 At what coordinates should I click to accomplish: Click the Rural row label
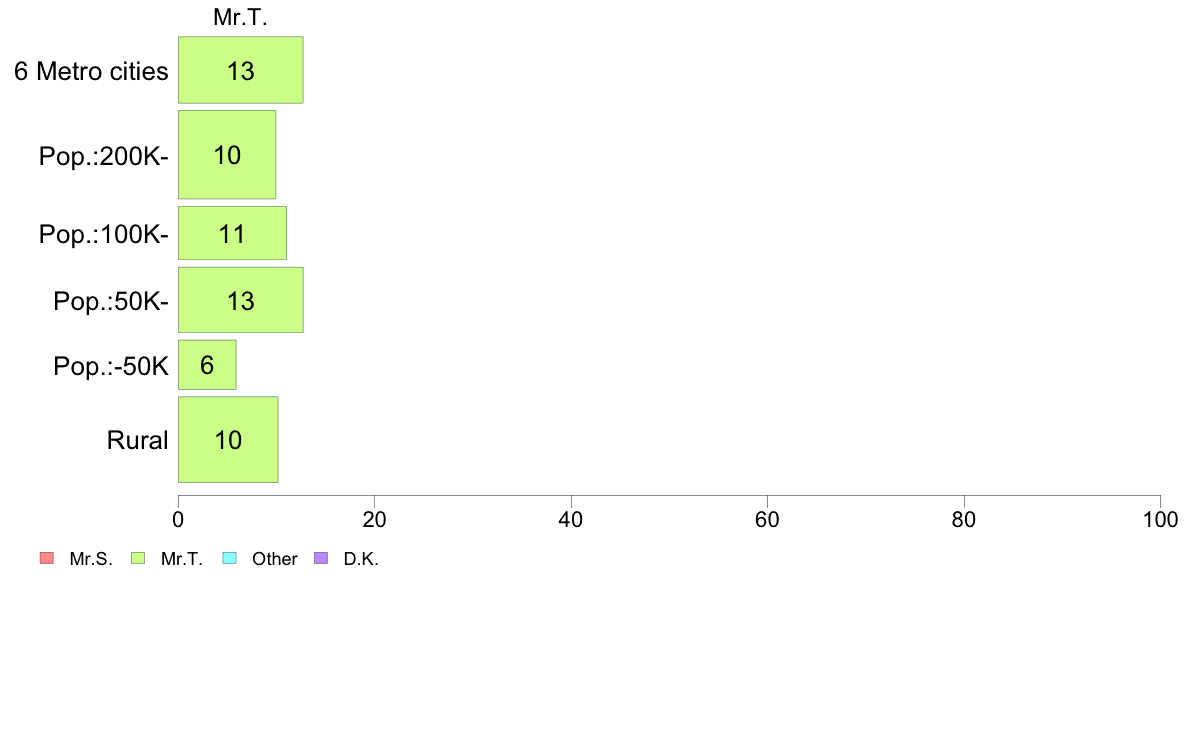(x=137, y=440)
